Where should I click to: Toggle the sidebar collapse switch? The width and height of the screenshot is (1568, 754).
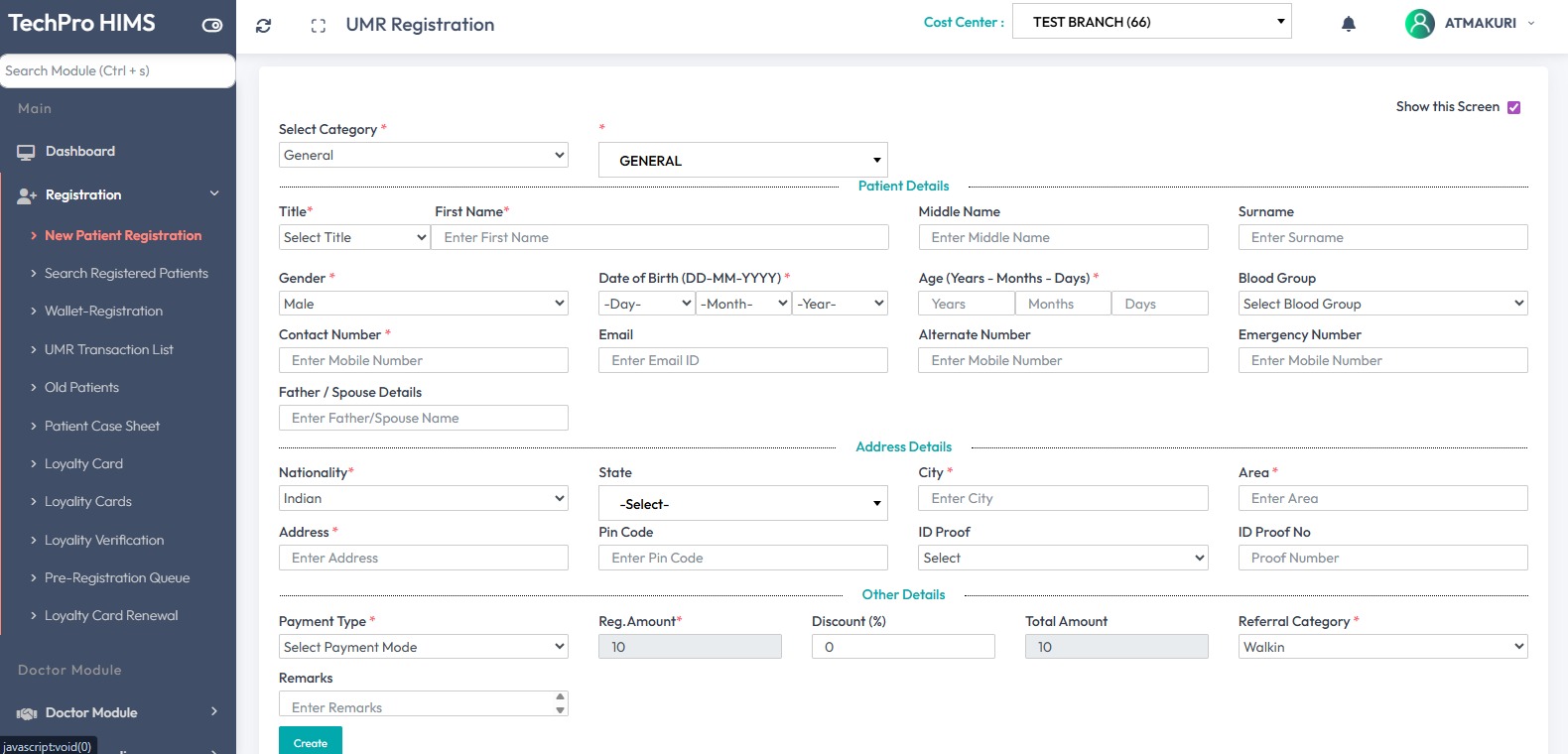point(212,25)
